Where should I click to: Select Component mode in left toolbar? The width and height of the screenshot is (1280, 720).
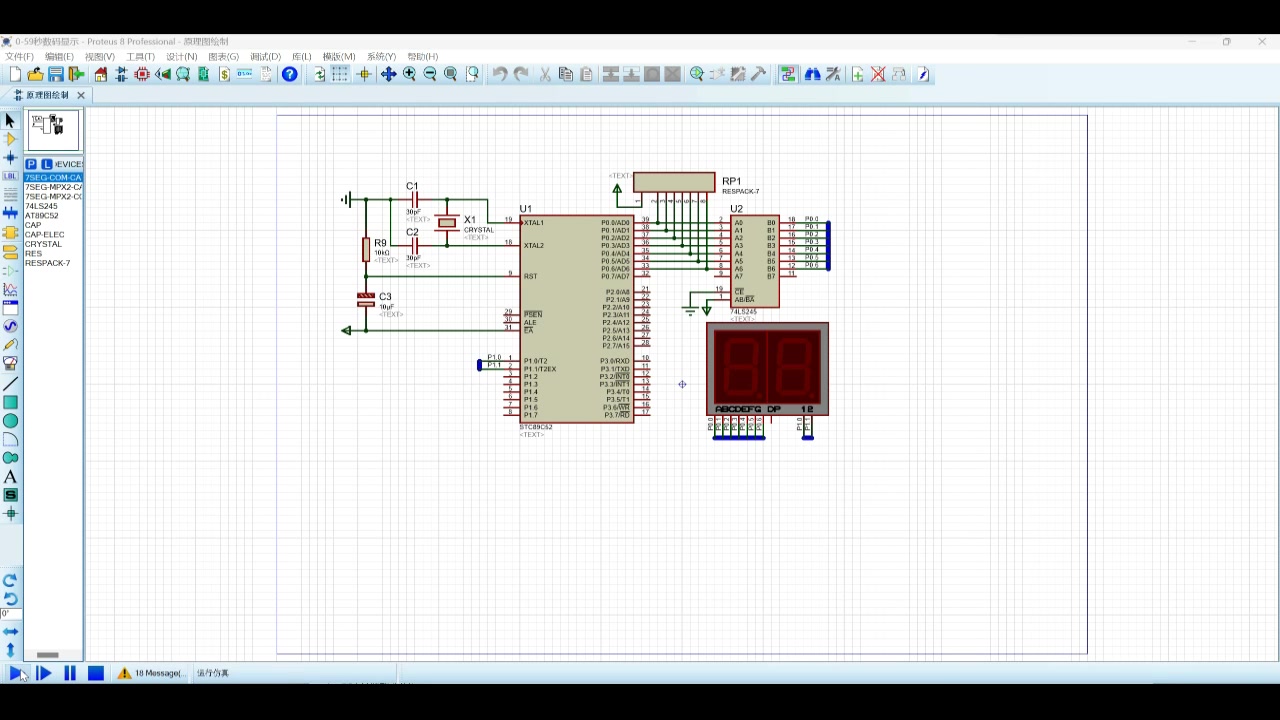click(x=10, y=139)
